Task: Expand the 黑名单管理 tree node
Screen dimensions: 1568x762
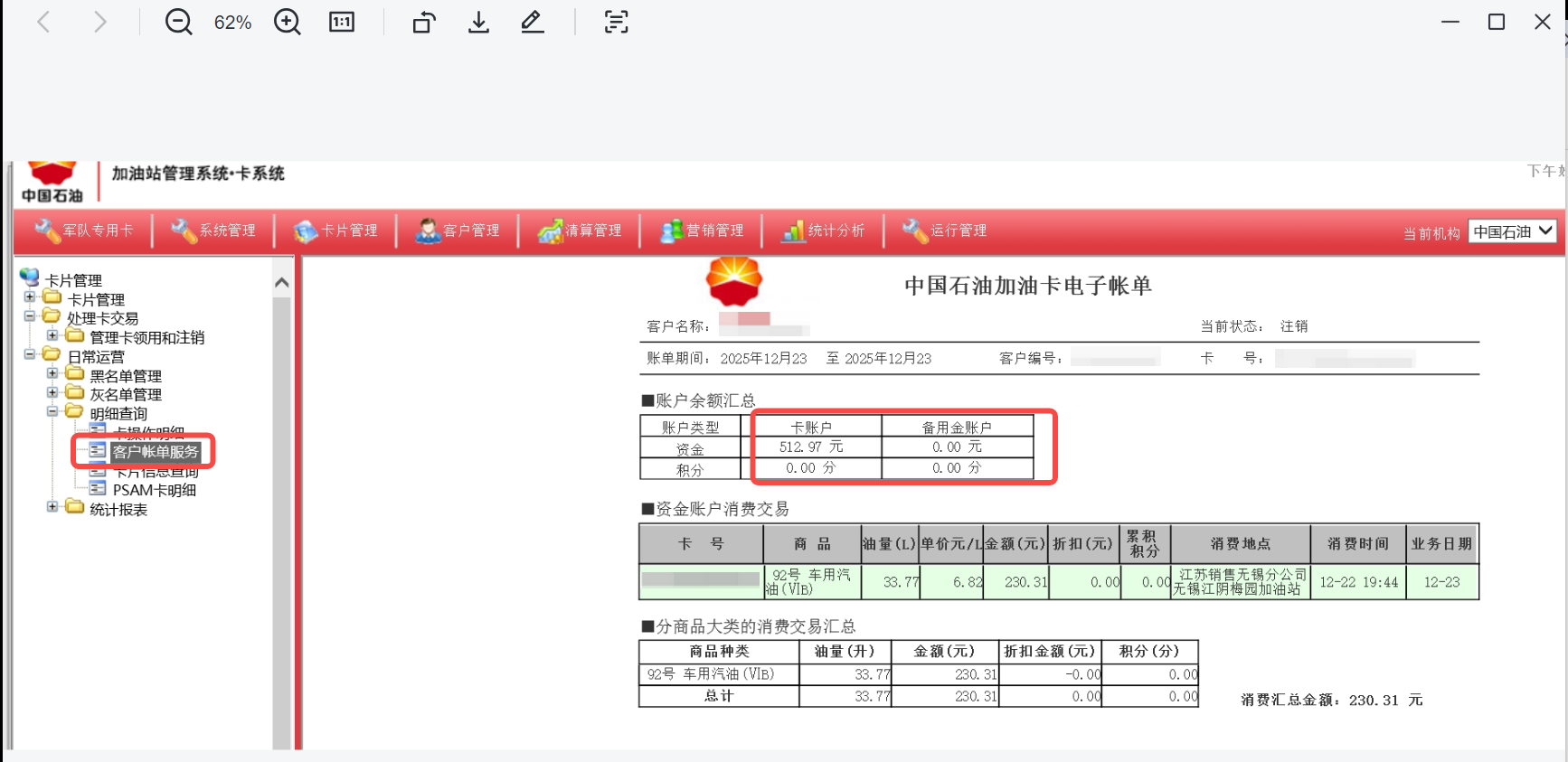Action: 52,373
